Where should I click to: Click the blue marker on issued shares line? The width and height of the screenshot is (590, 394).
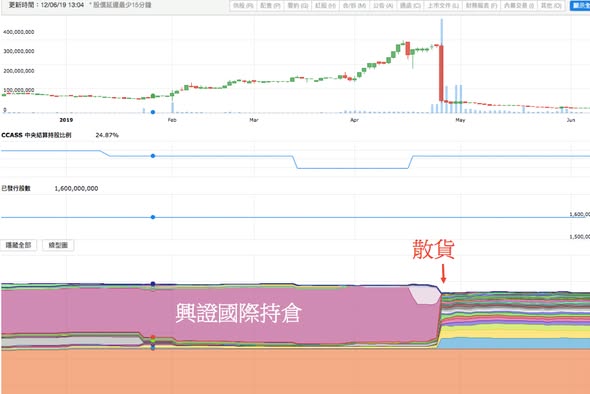coord(153,217)
